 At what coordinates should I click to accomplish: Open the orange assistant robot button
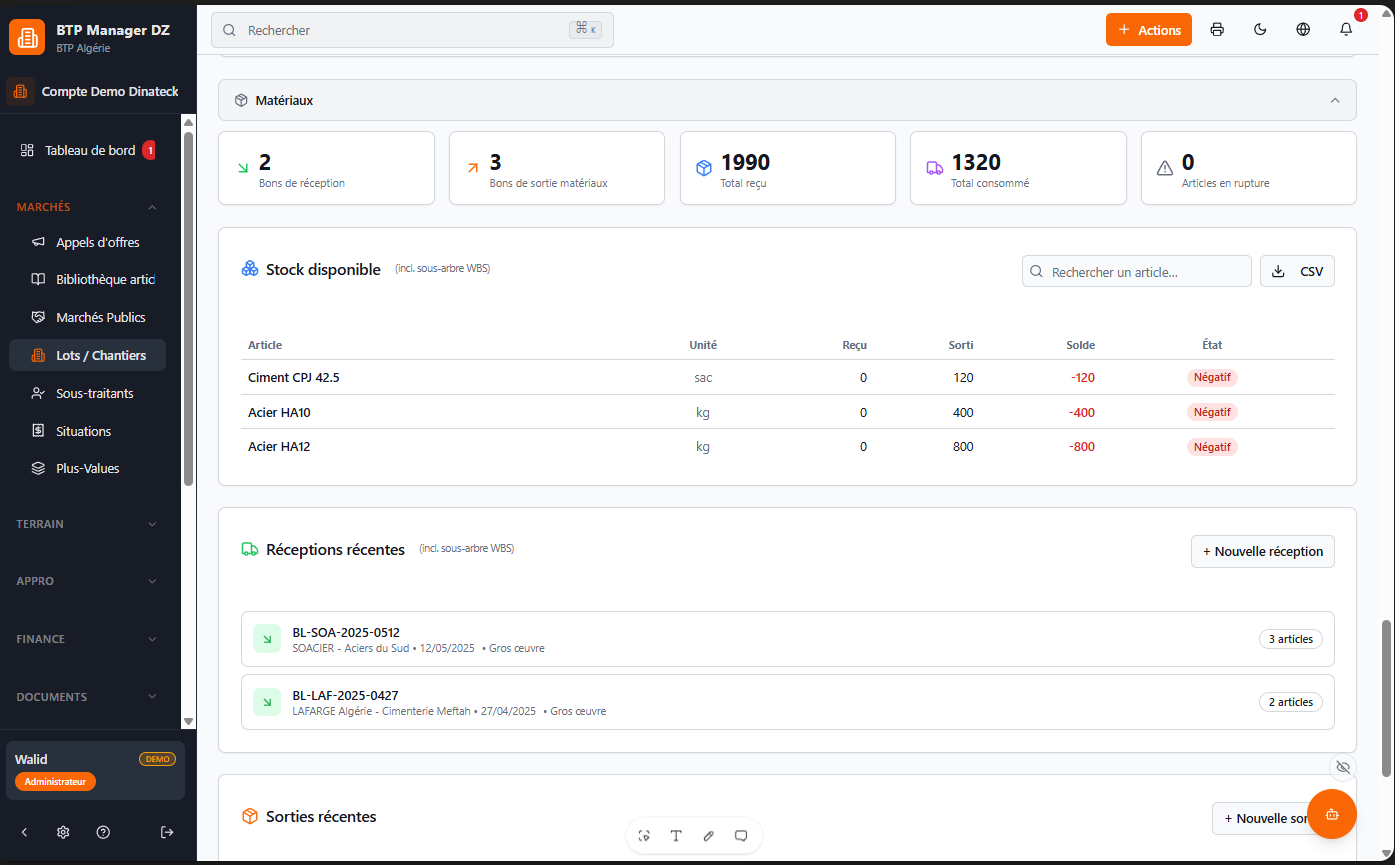1332,814
